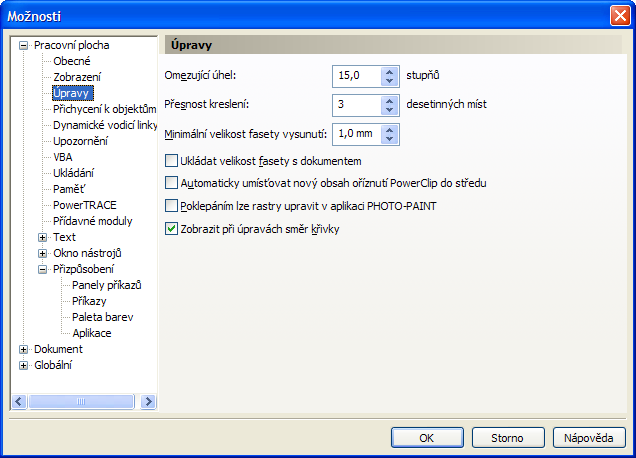Select Aplikace under Přizpůsobení
The height and width of the screenshot is (458, 636).
92,333
